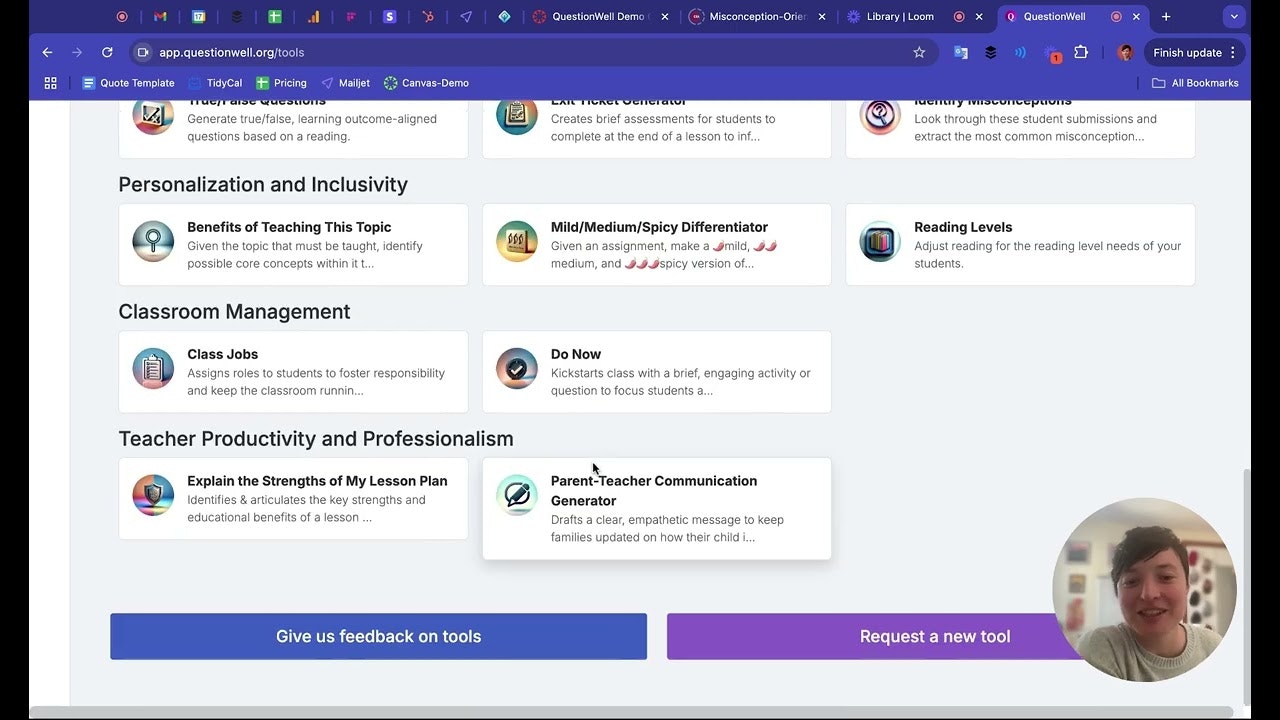Switch to the HubSpot pinned tab
Viewport: 1280px width, 720px height.
[428, 17]
